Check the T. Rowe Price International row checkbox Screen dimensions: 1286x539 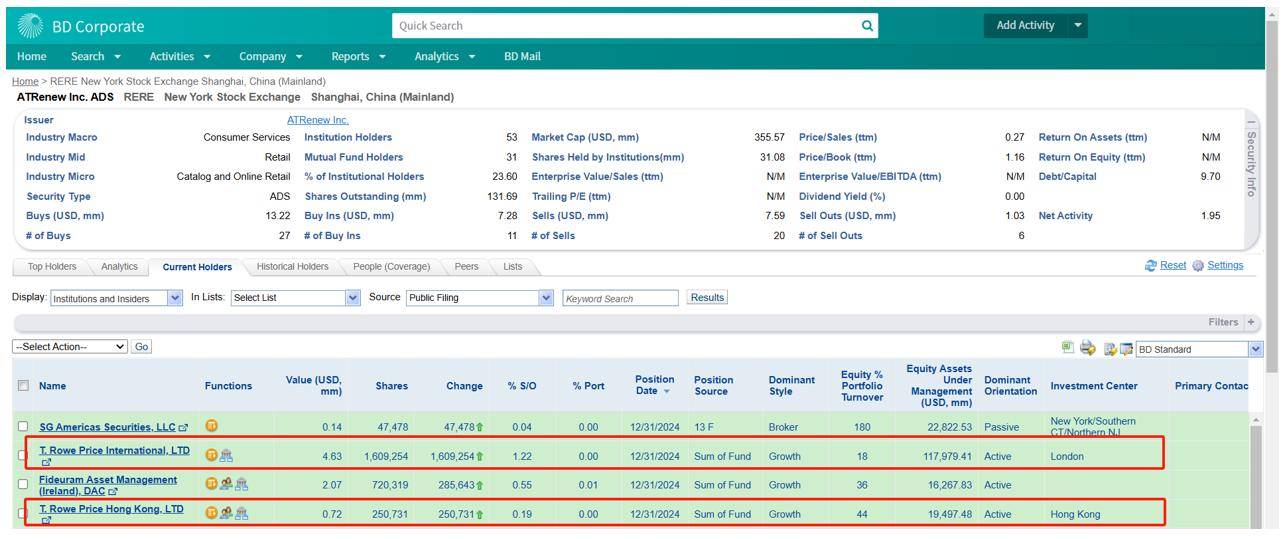[23, 457]
